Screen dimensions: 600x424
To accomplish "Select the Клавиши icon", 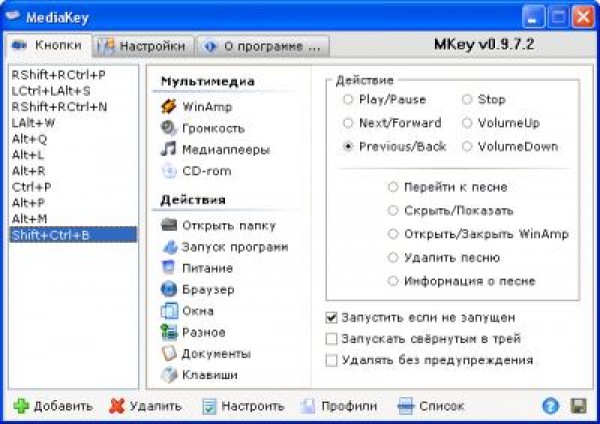I will pos(169,375).
